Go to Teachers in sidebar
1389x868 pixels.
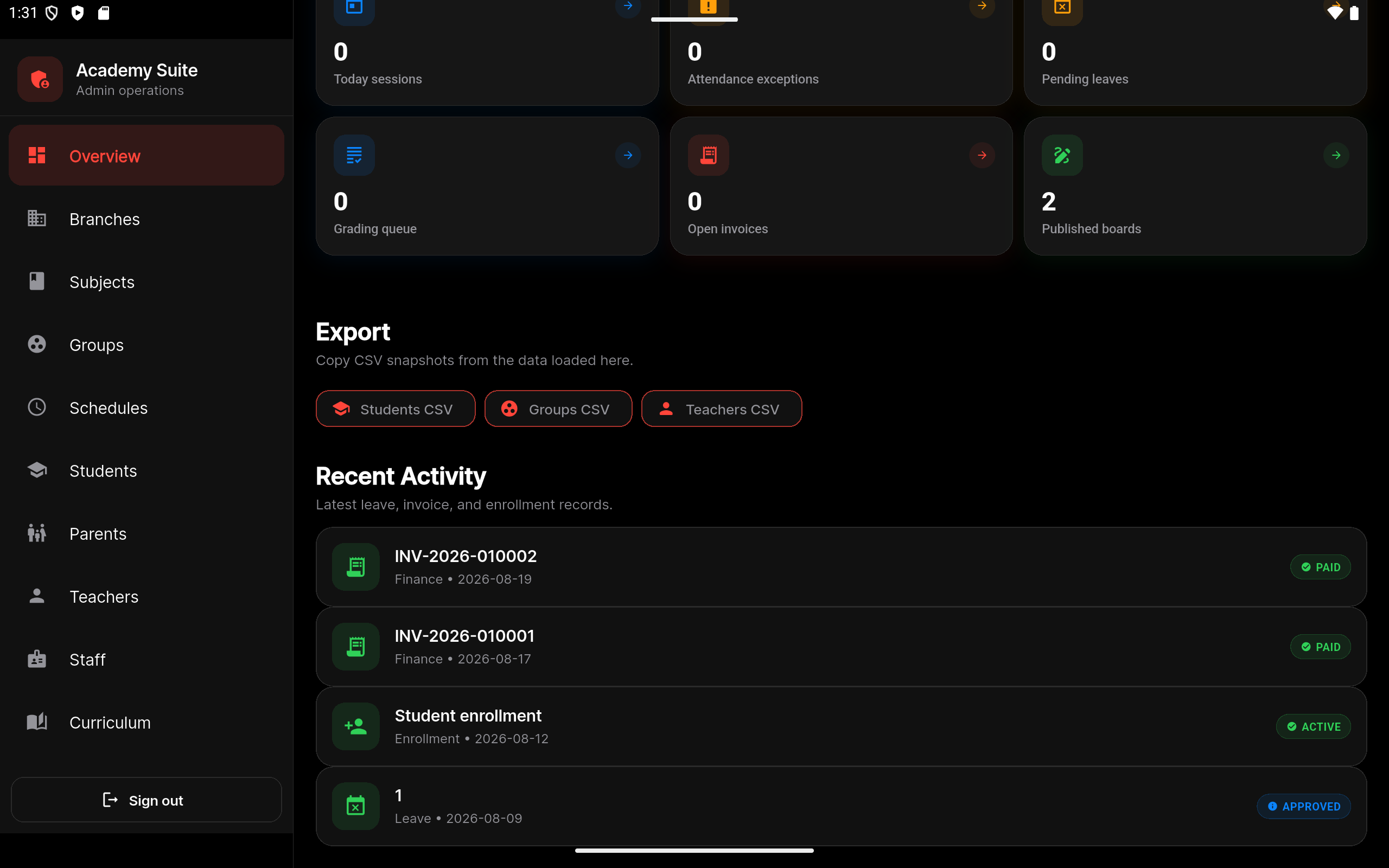click(x=146, y=596)
